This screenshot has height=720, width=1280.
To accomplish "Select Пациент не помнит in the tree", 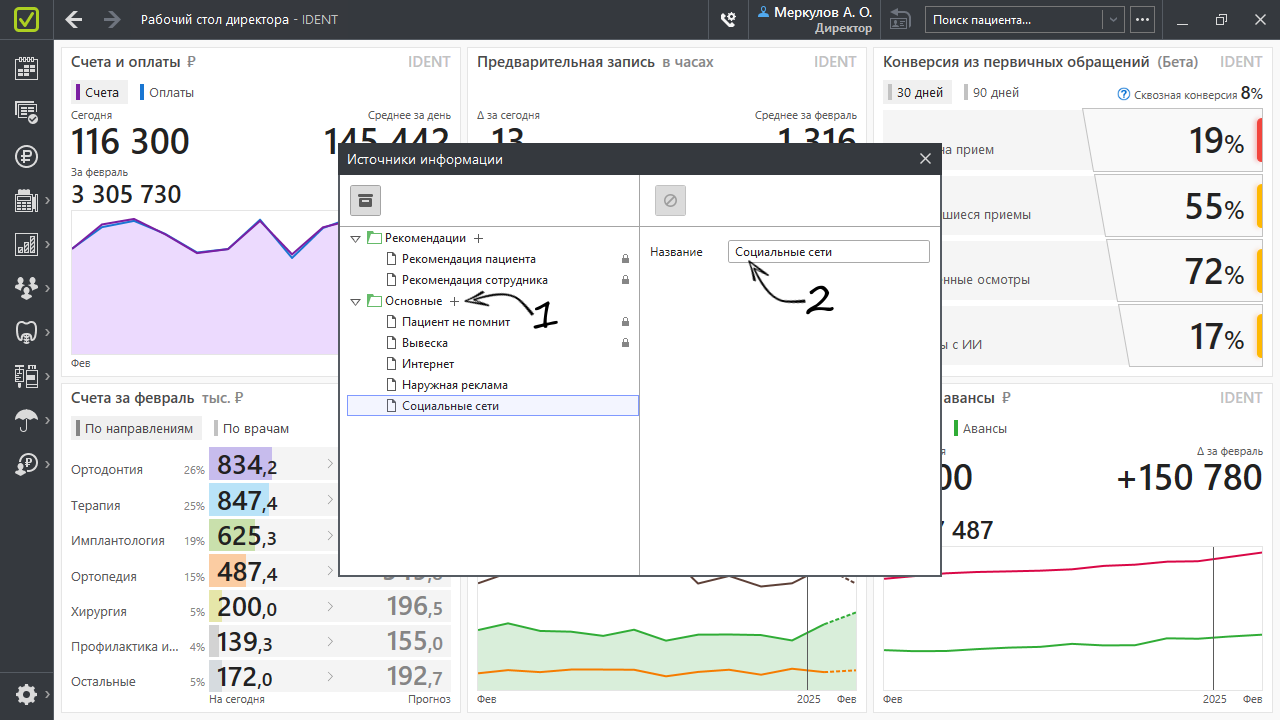I will pos(456,322).
